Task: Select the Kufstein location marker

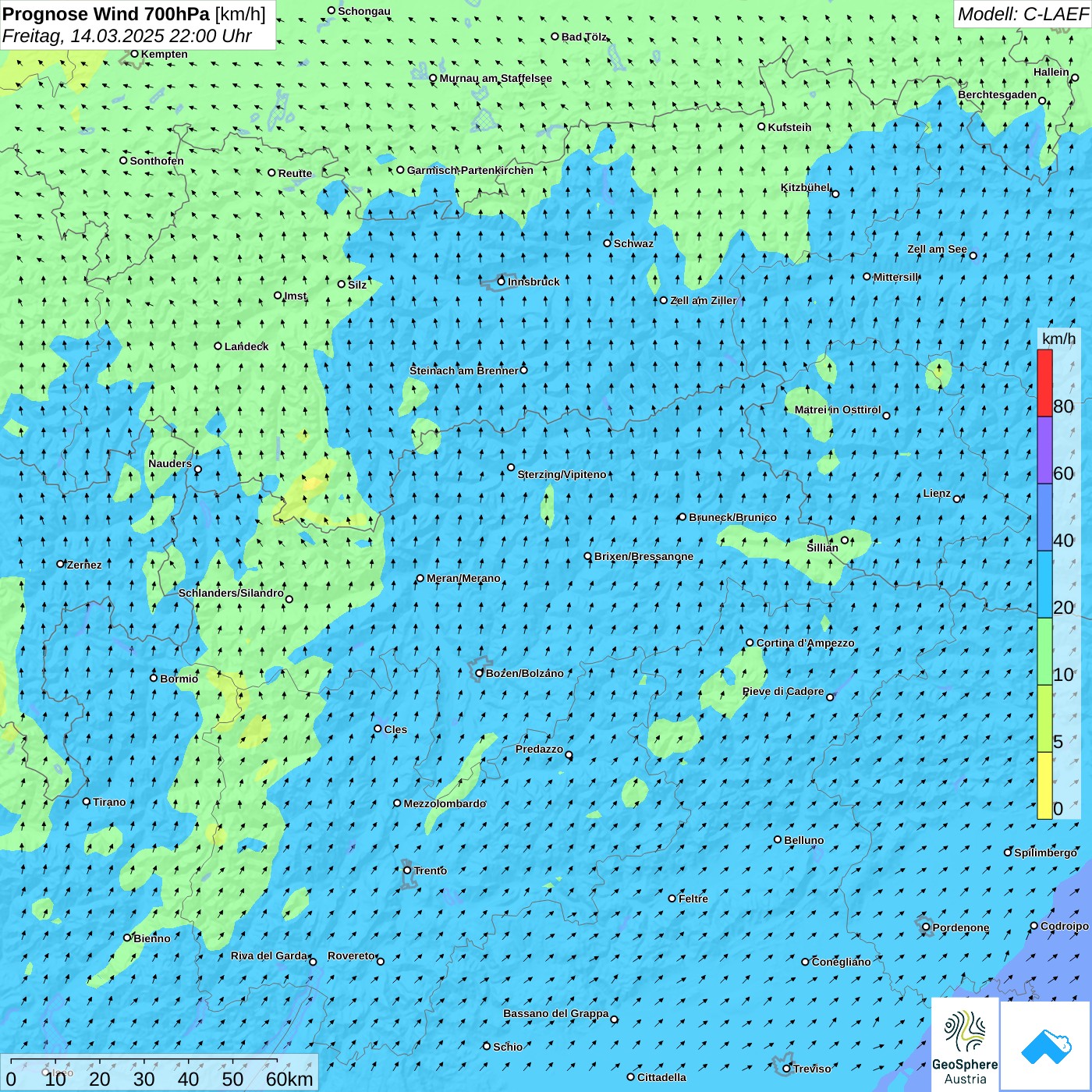Action: [761, 126]
